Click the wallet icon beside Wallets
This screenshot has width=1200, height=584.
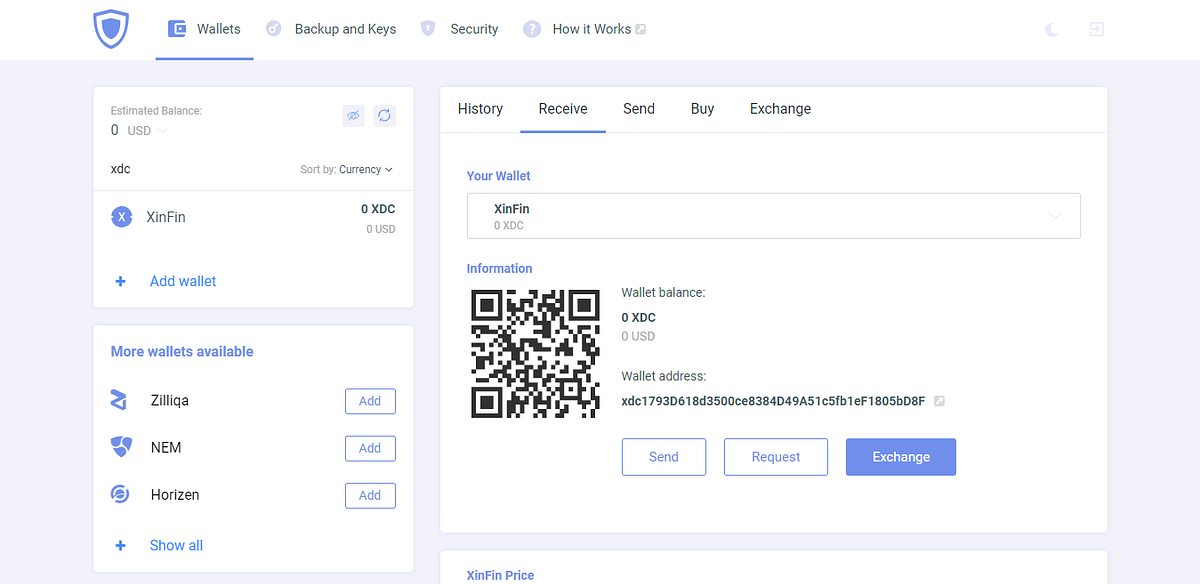tap(177, 29)
